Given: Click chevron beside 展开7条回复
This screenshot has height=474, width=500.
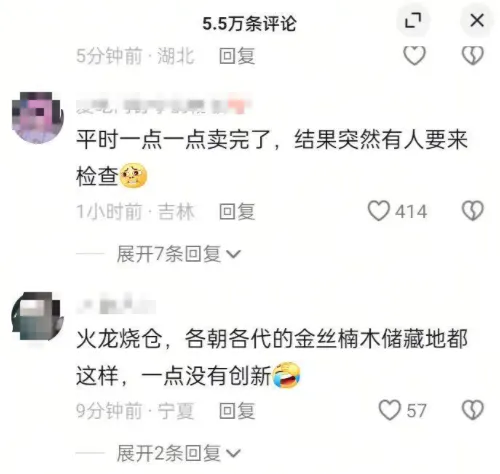Looking at the screenshot, I should click(x=233, y=255).
